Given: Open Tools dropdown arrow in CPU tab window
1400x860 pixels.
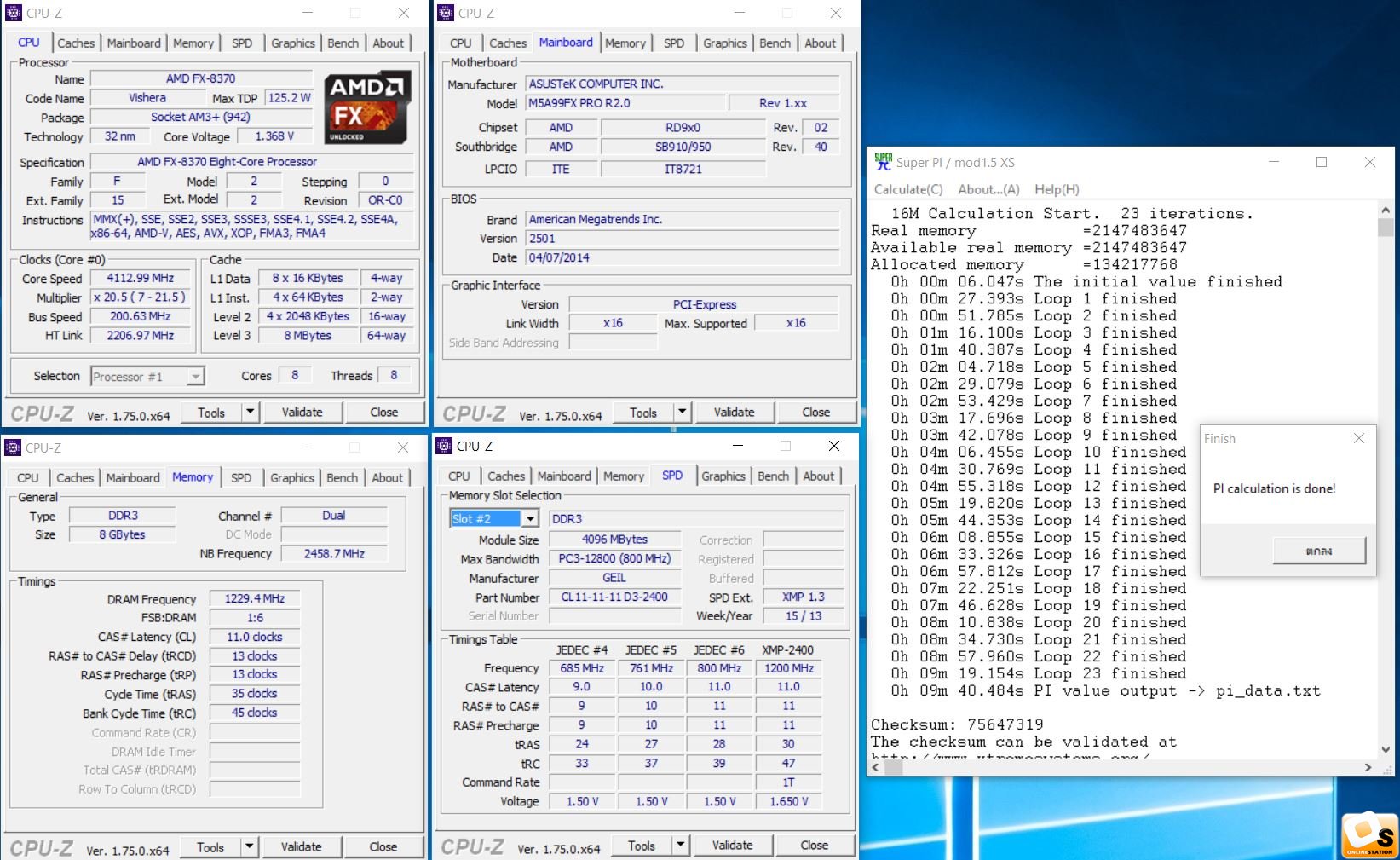Looking at the screenshot, I should coord(250,412).
